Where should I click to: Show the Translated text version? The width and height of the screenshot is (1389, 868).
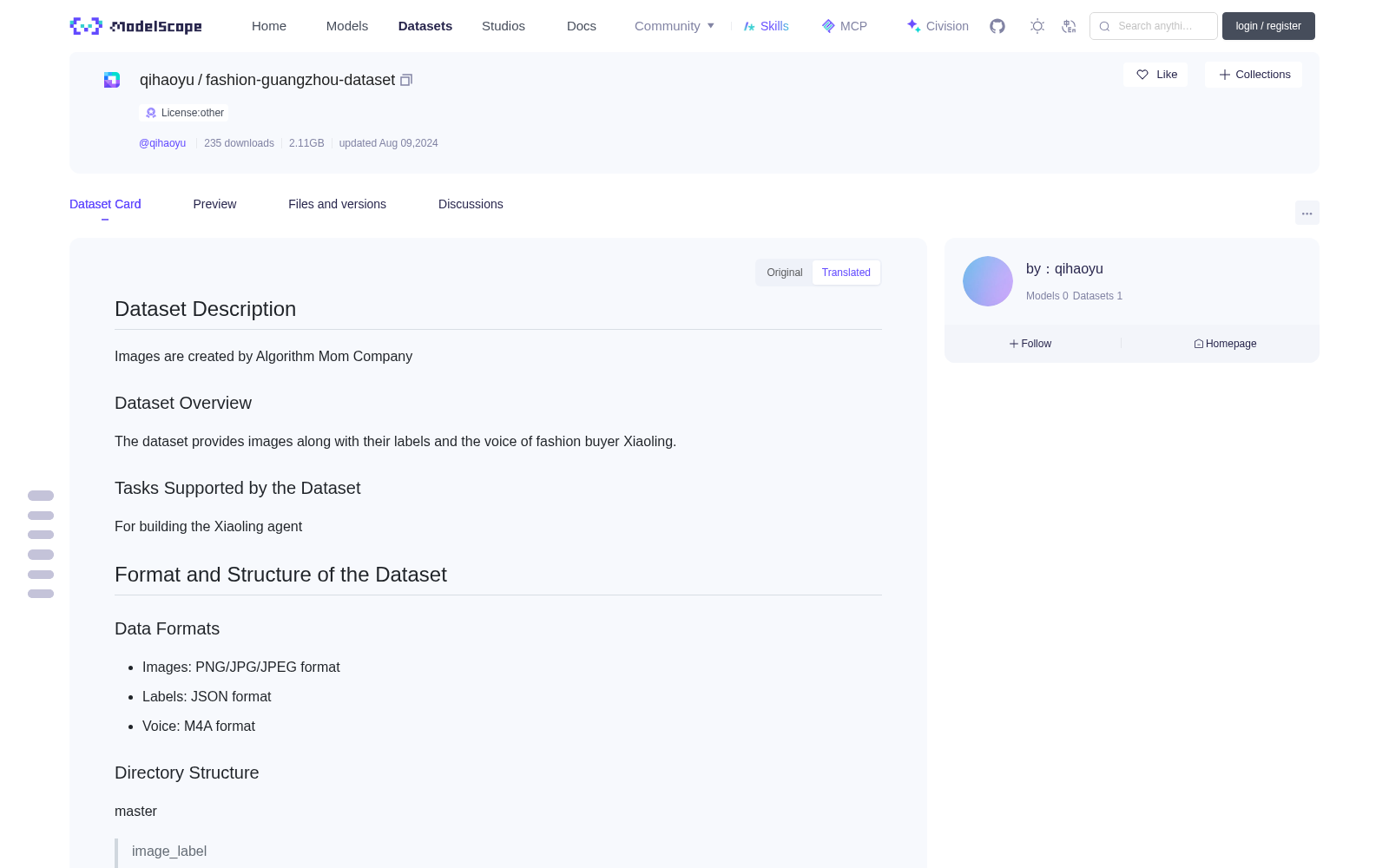click(846, 273)
